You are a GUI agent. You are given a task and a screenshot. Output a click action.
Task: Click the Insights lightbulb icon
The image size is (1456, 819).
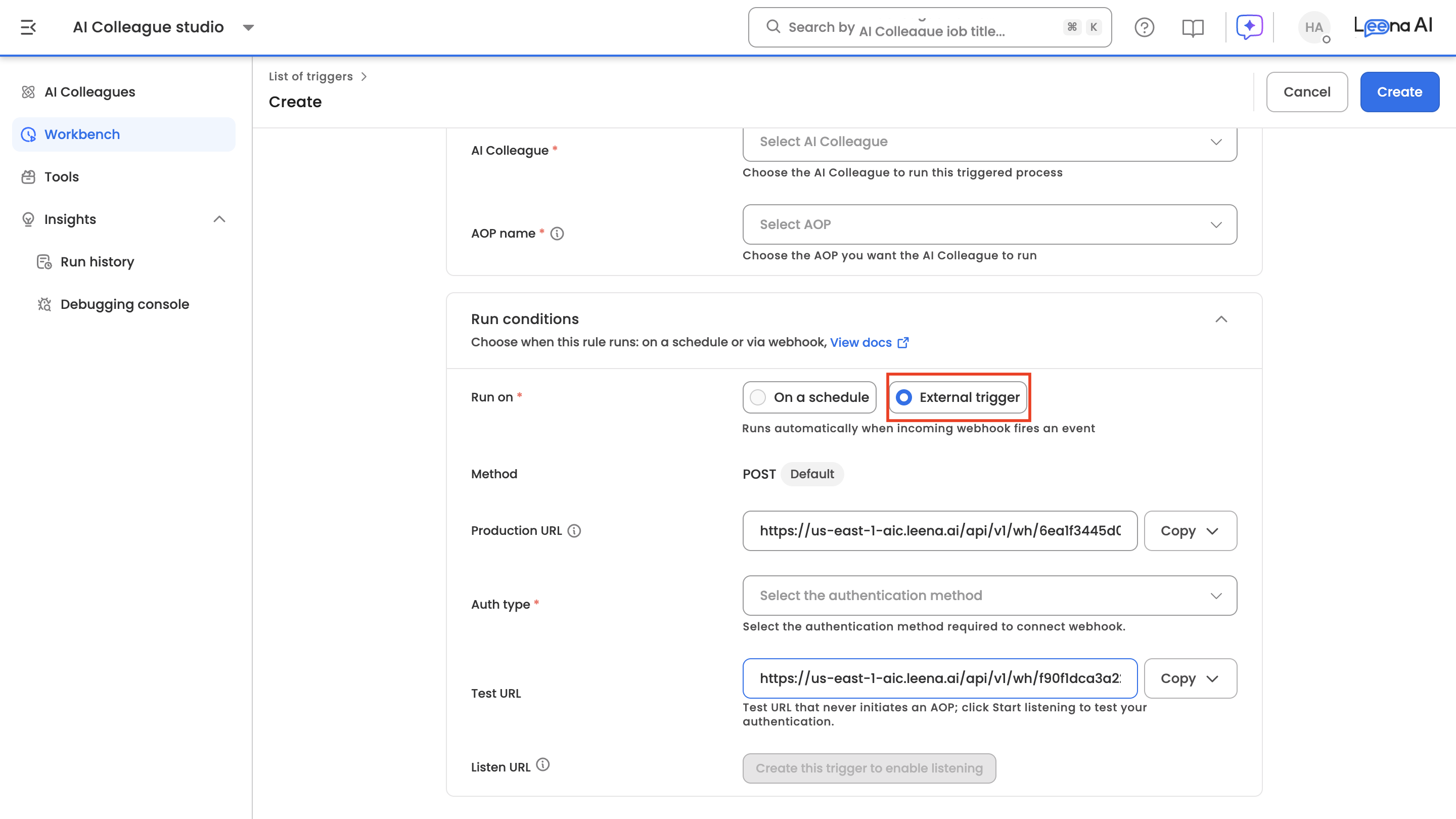point(28,219)
